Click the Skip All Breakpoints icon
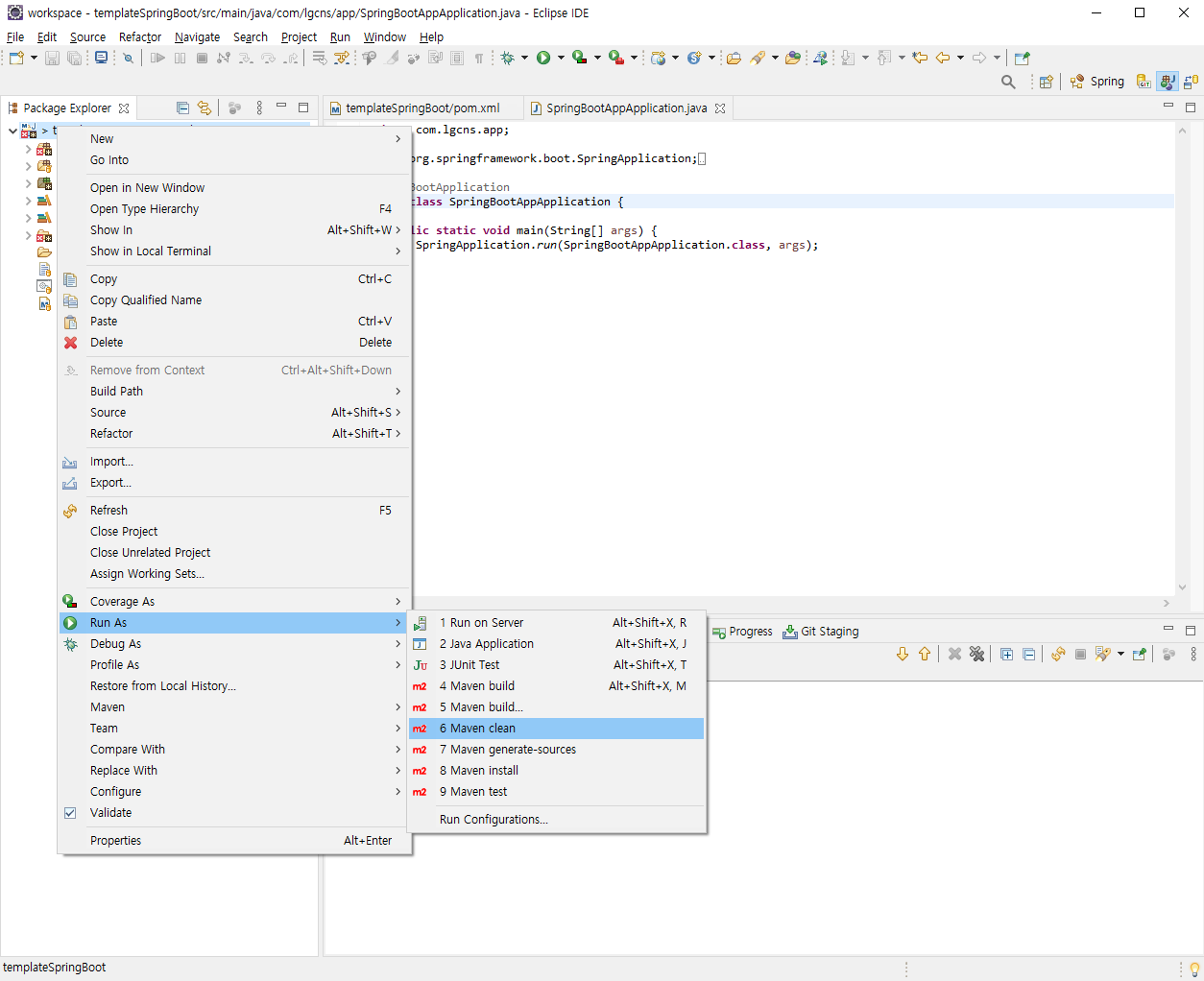Viewport: 1204px width, 981px height. click(x=128, y=58)
